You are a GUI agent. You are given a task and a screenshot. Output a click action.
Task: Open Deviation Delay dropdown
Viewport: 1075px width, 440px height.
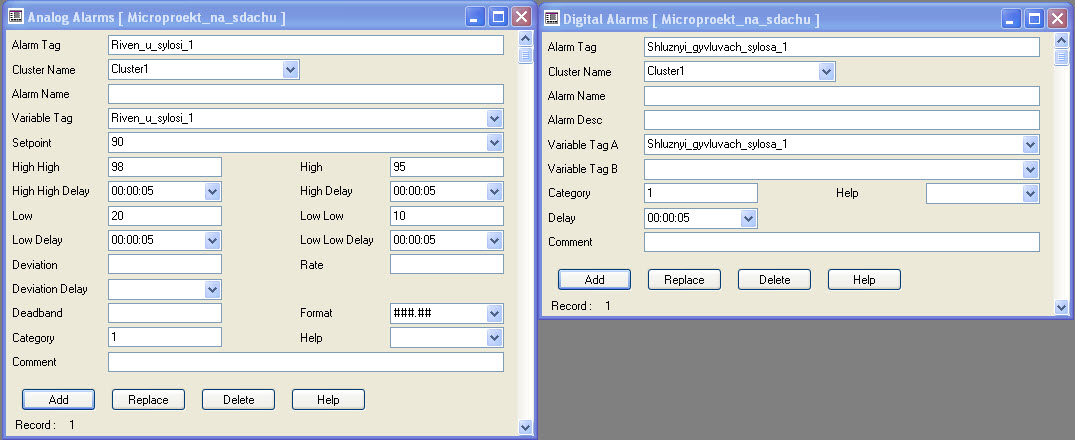click(x=213, y=289)
